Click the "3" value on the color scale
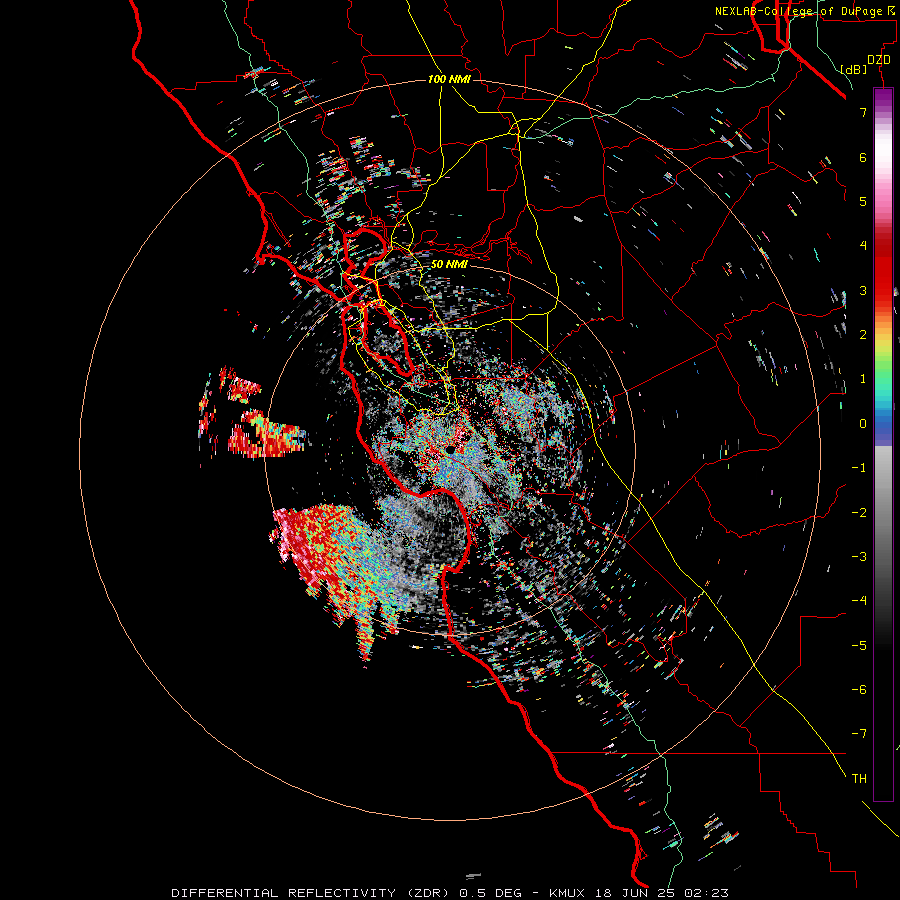Viewport: 900px width, 900px height. [863, 290]
